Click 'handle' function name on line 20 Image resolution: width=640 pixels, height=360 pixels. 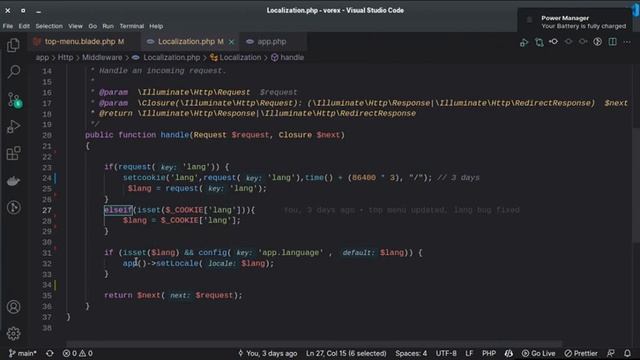174,135
